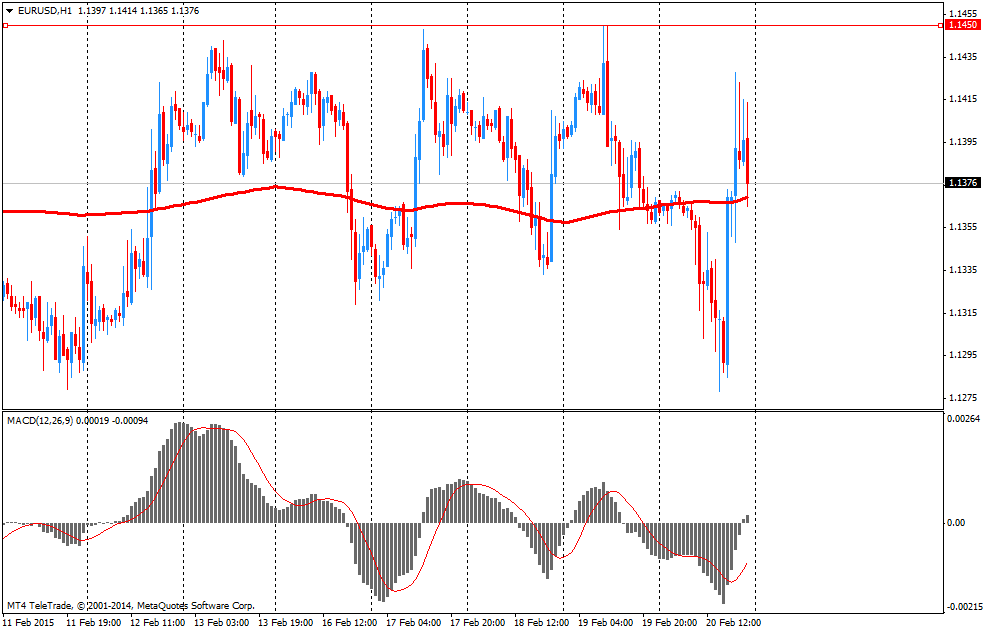Click the 19 Feb 04:00 time label
This screenshot has height=631, width=983.
coord(605,622)
